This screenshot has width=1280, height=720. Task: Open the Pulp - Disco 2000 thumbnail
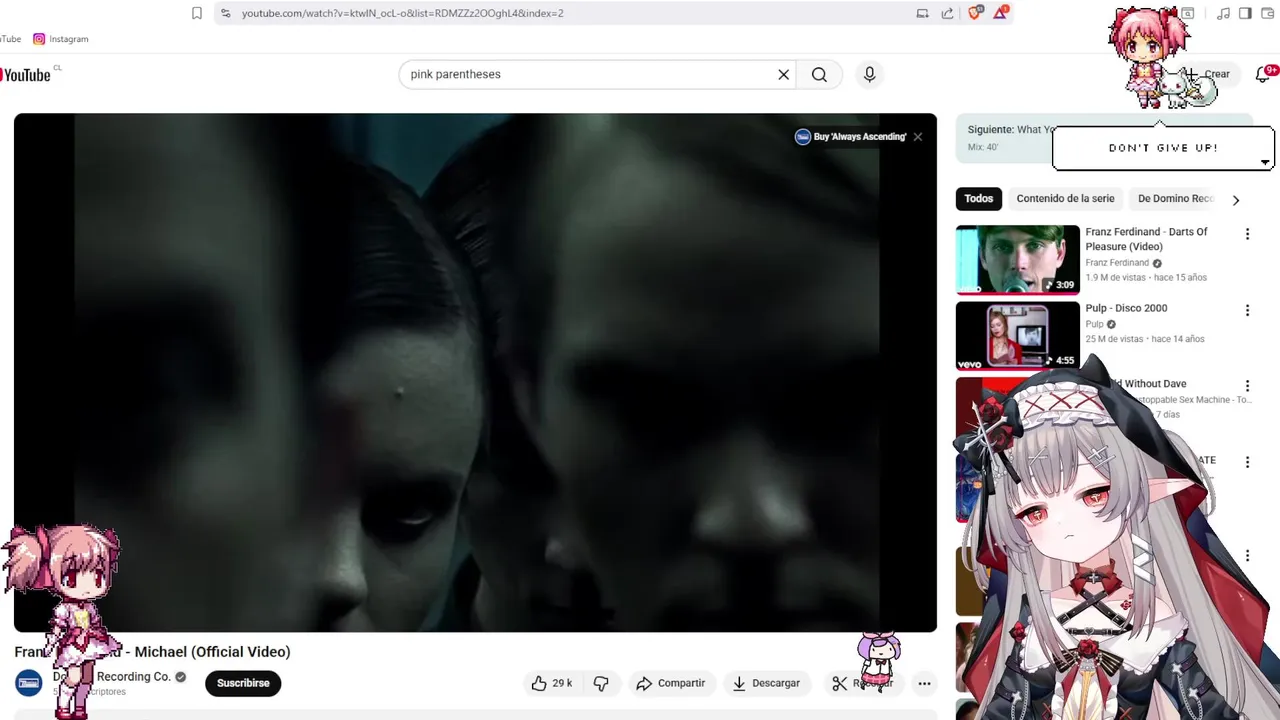pyautogui.click(x=1017, y=336)
